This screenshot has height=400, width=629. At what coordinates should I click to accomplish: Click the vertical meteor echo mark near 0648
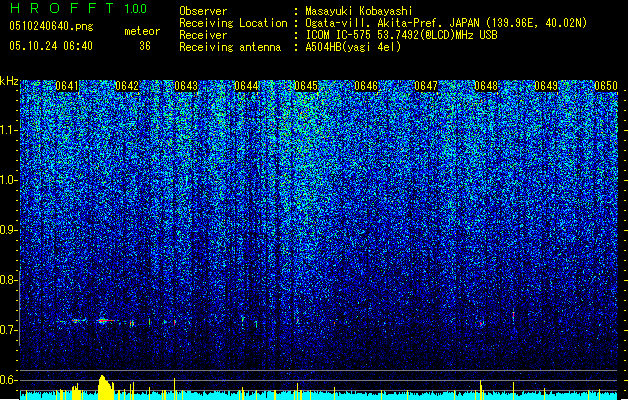click(513, 315)
